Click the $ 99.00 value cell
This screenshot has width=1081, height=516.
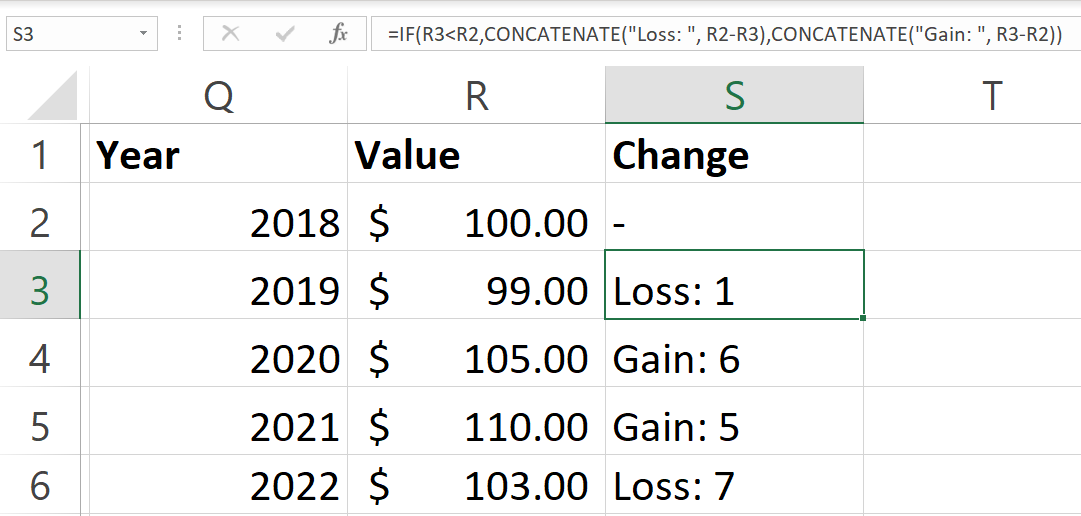point(476,284)
